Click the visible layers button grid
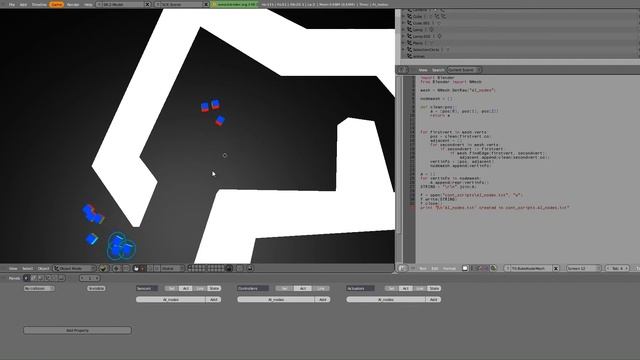The height and width of the screenshot is (360, 640). (x=206, y=269)
